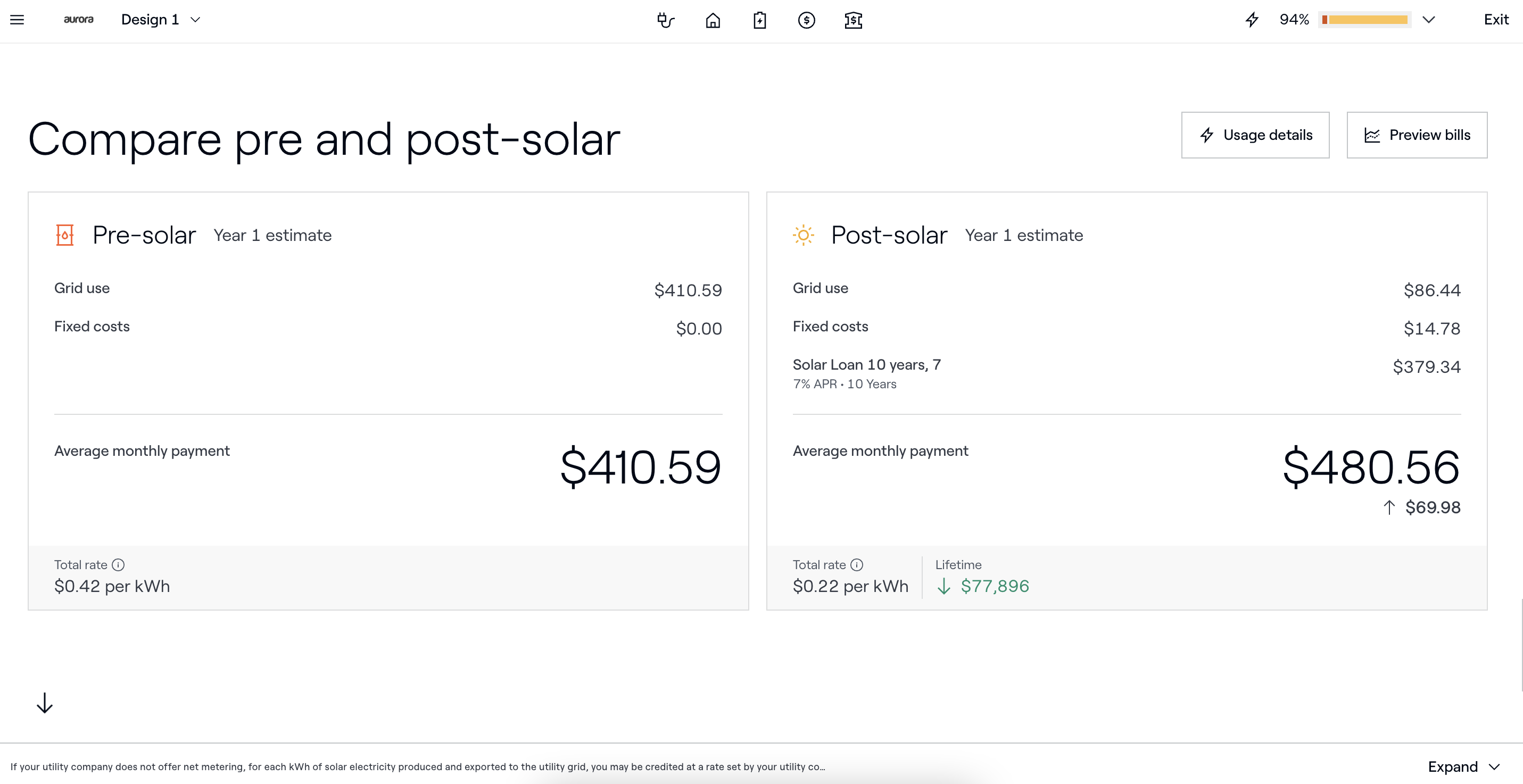The image size is (1523, 784).
Task: Select the battery storage icon
Action: (x=760, y=21)
